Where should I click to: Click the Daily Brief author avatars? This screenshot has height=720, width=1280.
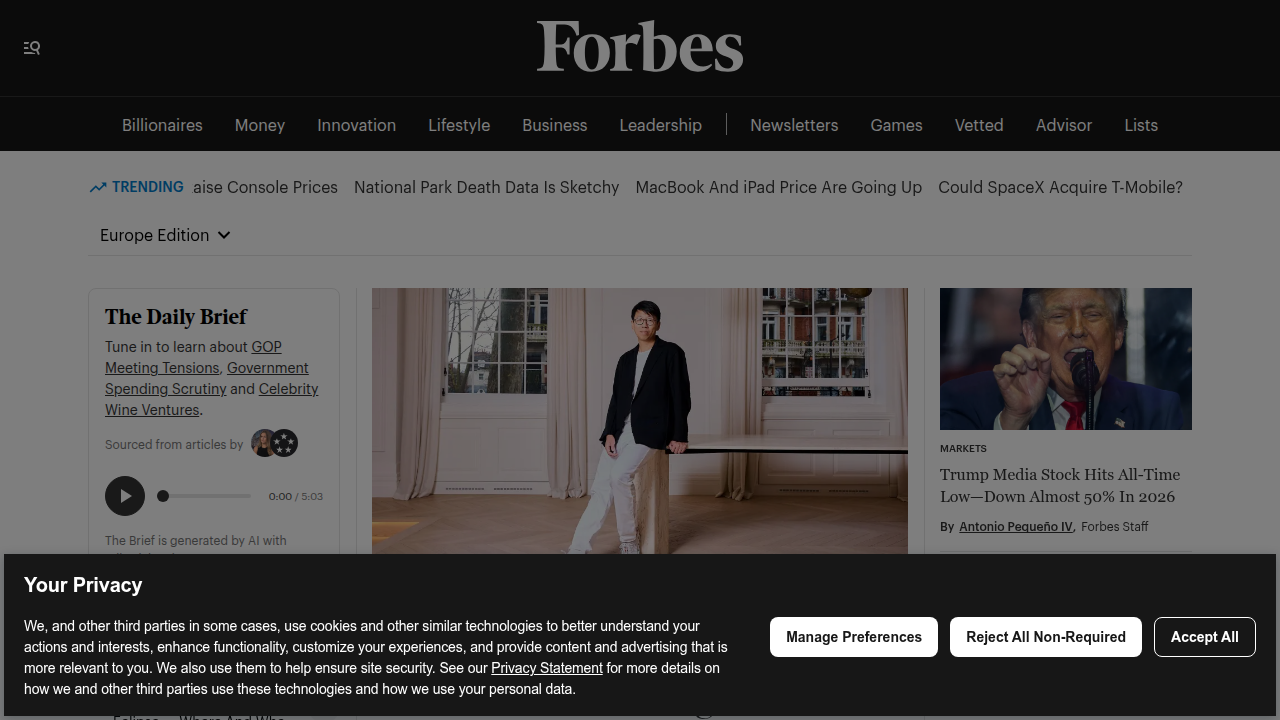[x=274, y=443]
